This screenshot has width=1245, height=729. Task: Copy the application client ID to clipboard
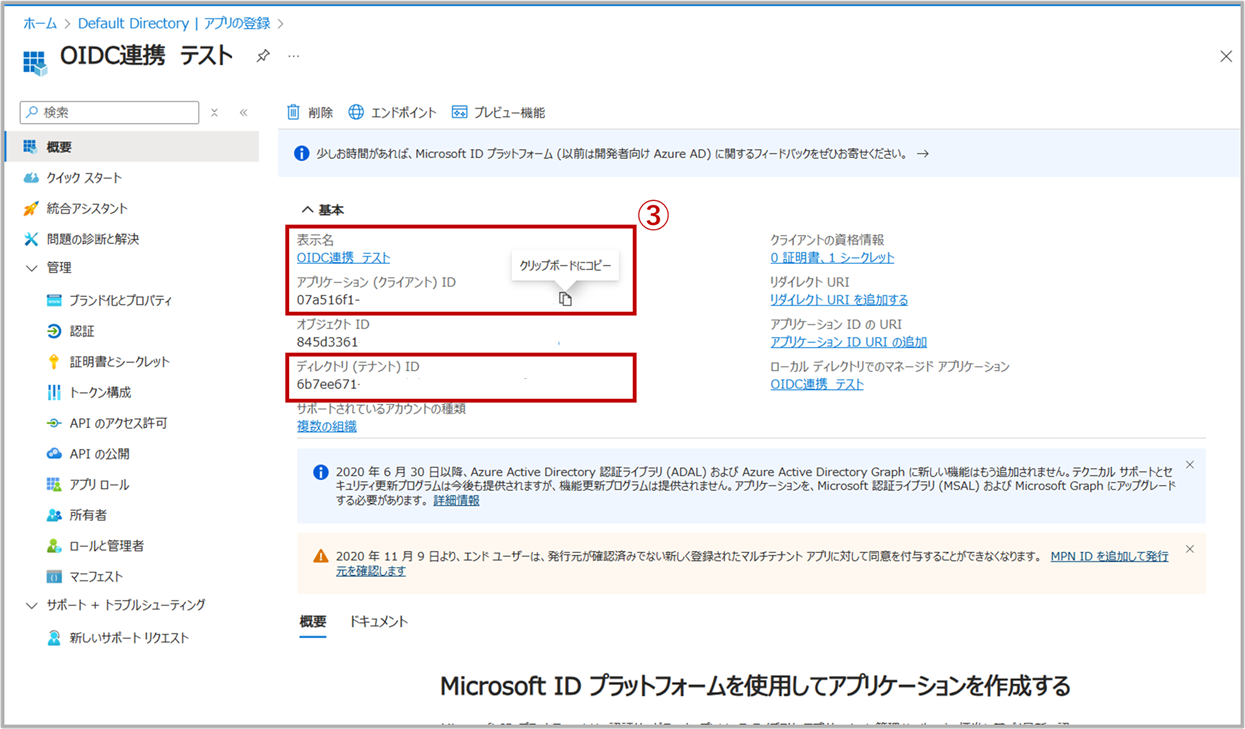point(565,299)
